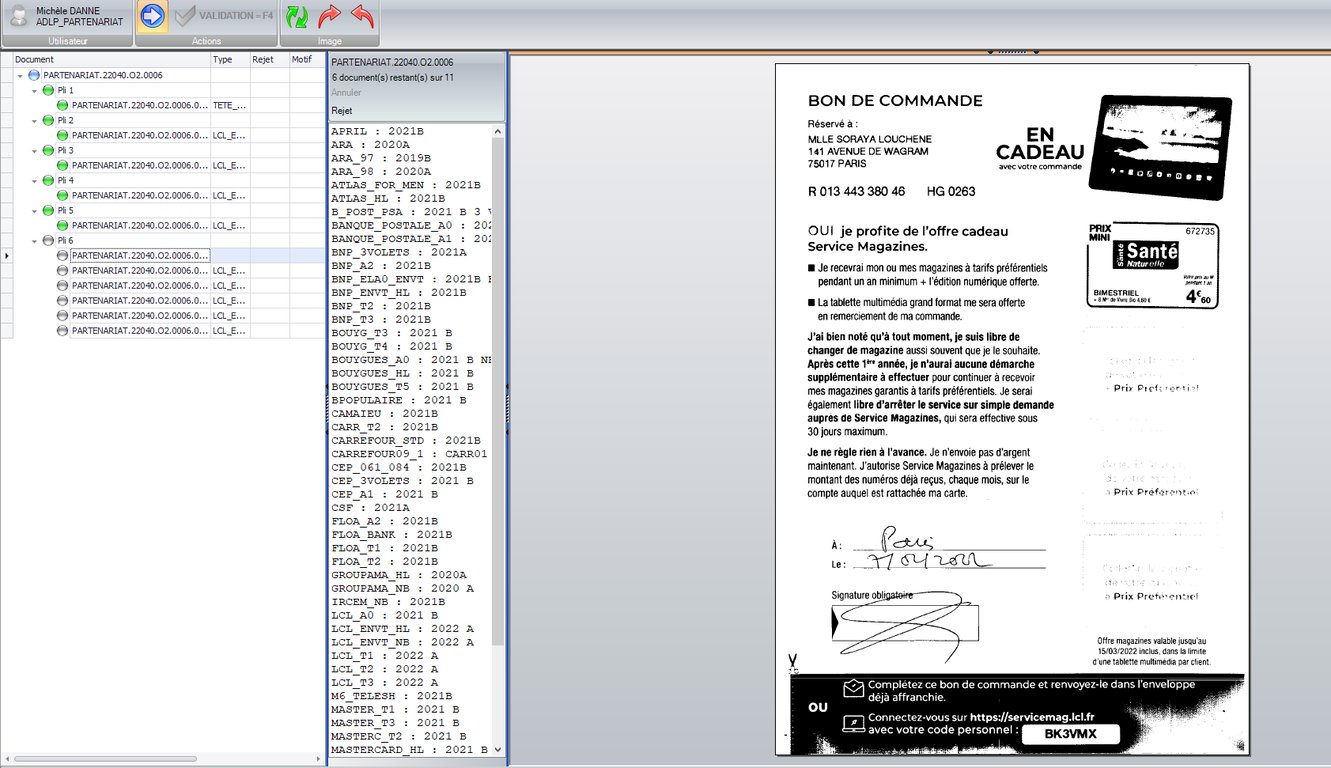This screenshot has height=768, width=1331.
Task: Collapse the Pli 6 tree branch
Action: pyautogui.click(x=33, y=240)
